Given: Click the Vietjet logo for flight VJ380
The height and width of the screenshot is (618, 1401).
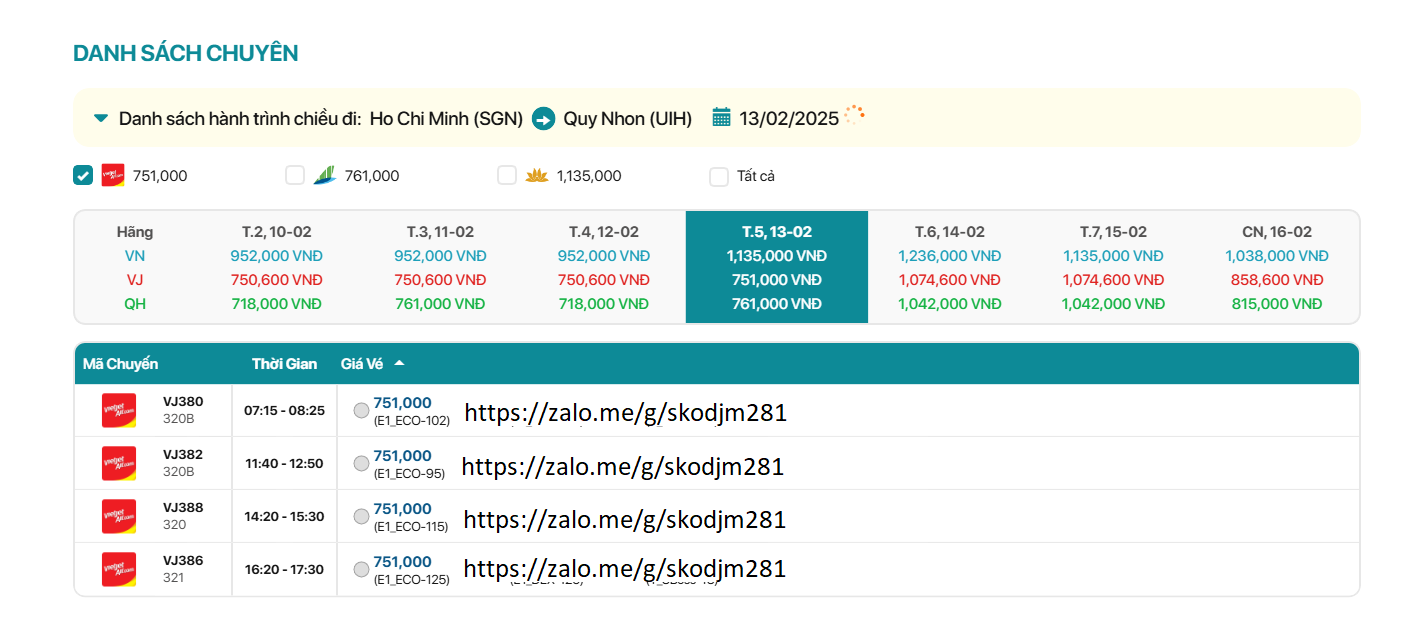Looking at the screenshot, I should click(x=119, y=410).
